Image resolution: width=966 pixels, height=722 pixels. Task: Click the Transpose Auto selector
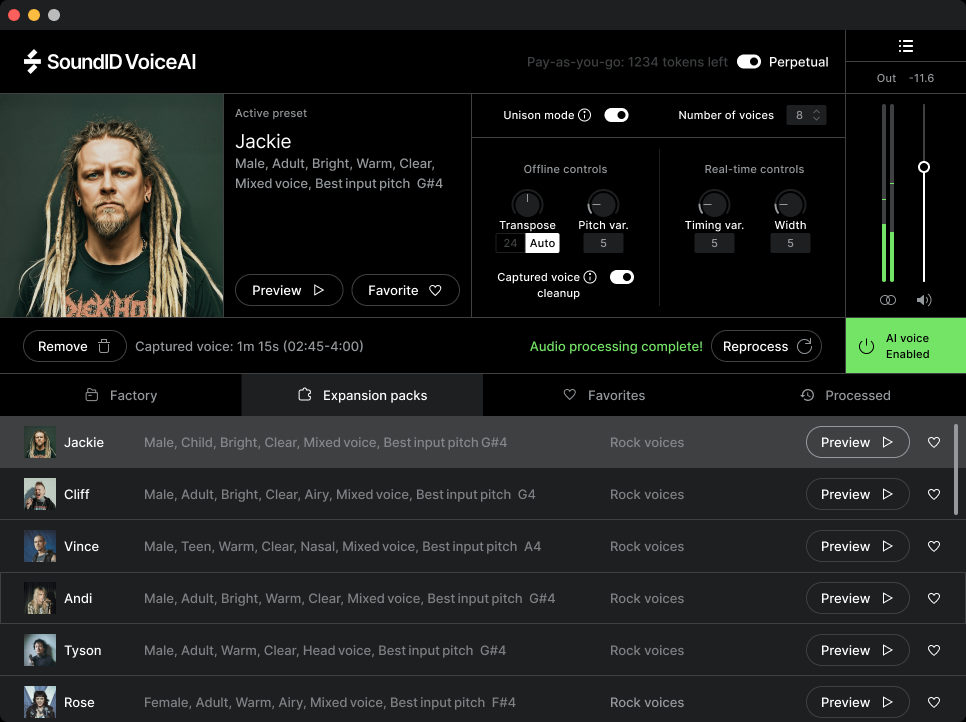coord(542,242)
